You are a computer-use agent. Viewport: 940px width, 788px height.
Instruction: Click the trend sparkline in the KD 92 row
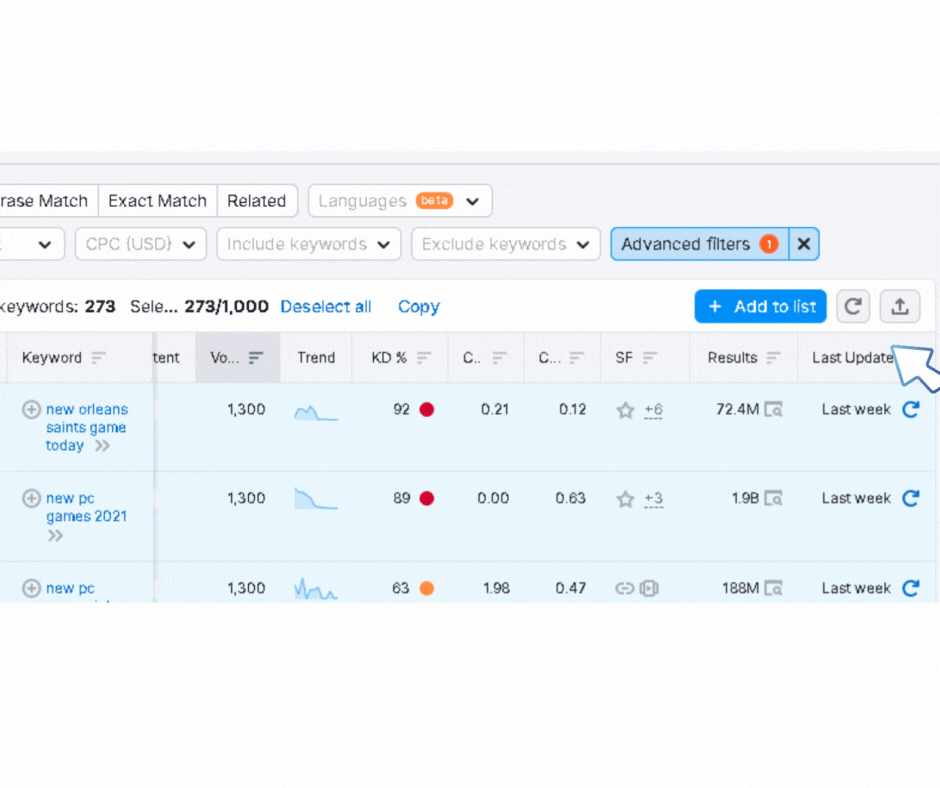click(x=316, y=413)
